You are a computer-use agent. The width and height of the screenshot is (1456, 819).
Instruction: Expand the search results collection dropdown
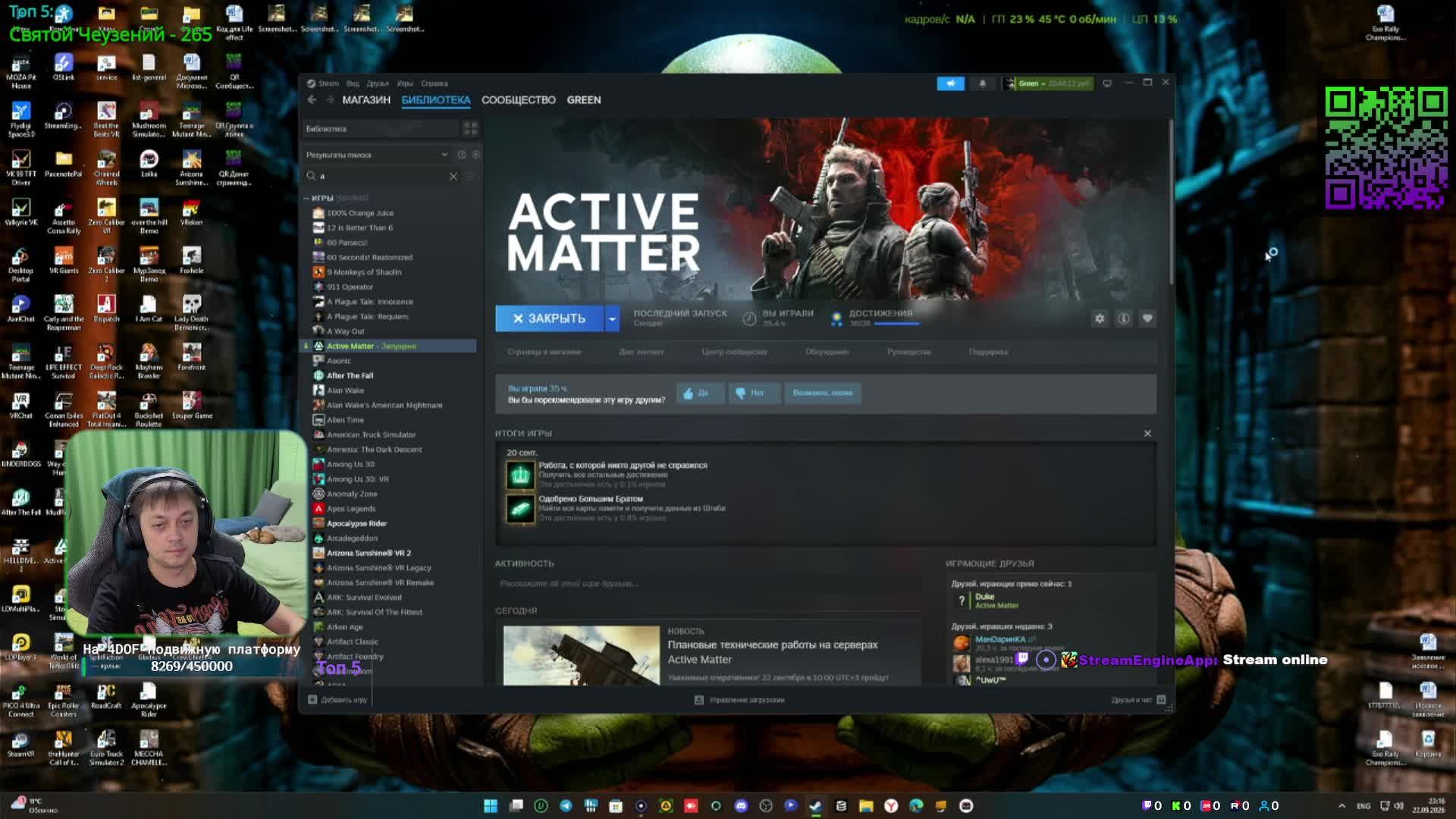pyautogui.click(x=444, y=155)
